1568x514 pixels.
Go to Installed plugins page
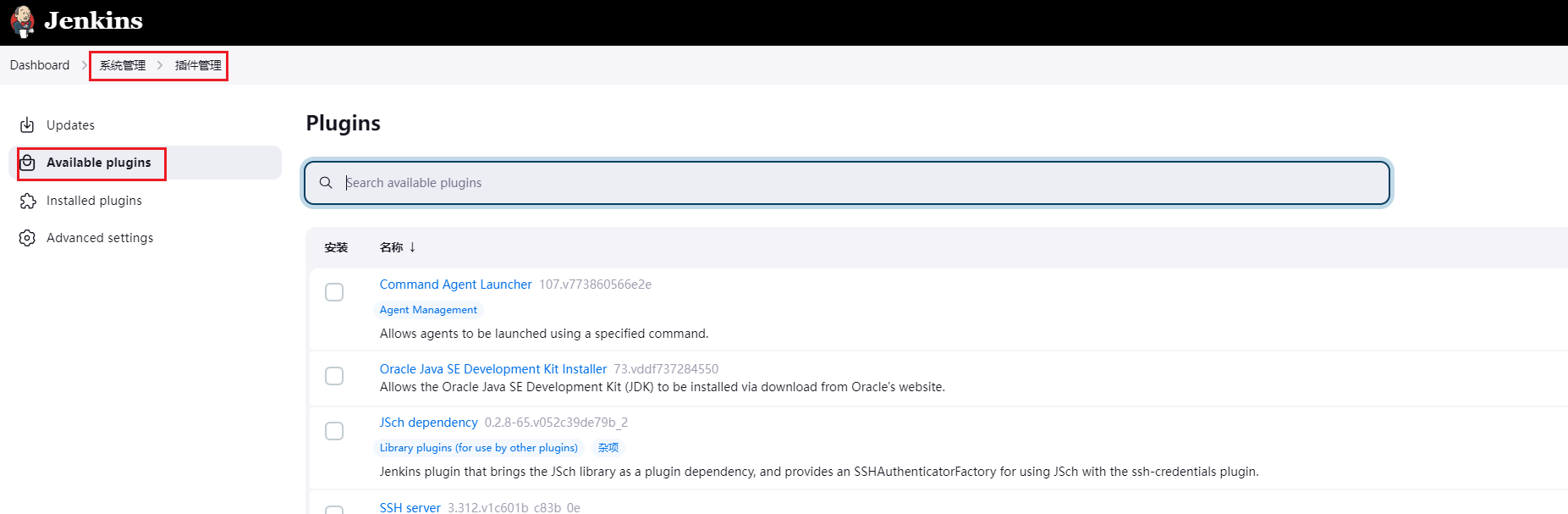pyautogui.click(x=94, y=201)
